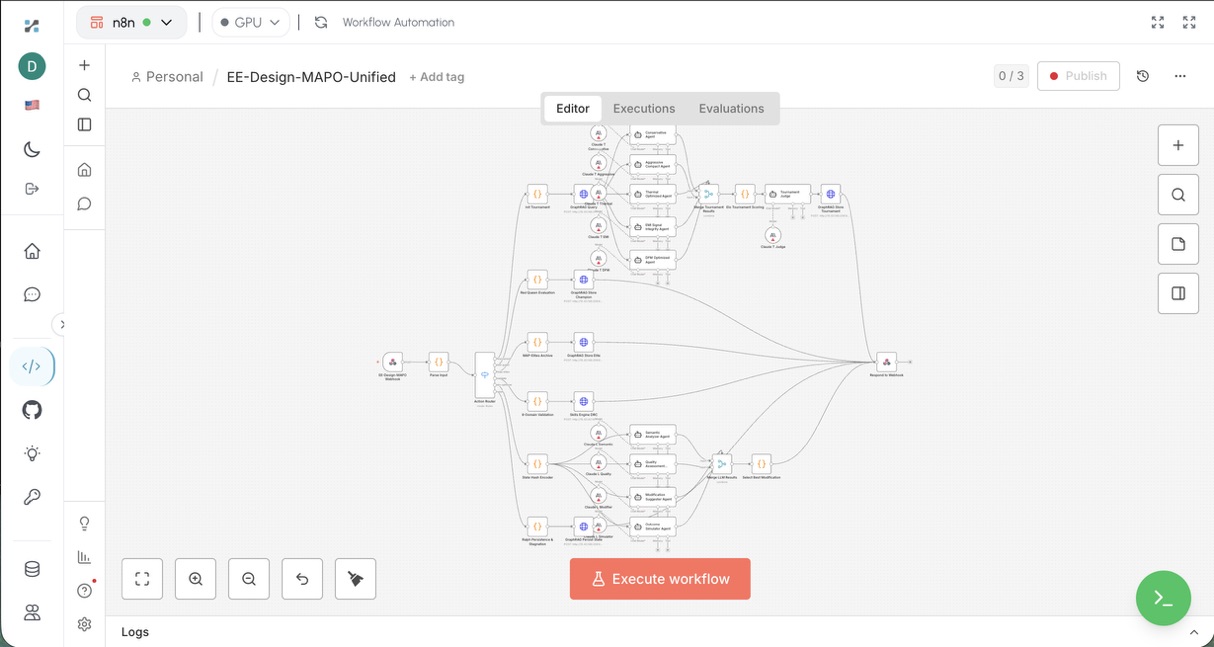Click the undo icon above the Logs panel
Viewport: 1214px width, 647px height.
pyautogui.click(x=302, y=578)
